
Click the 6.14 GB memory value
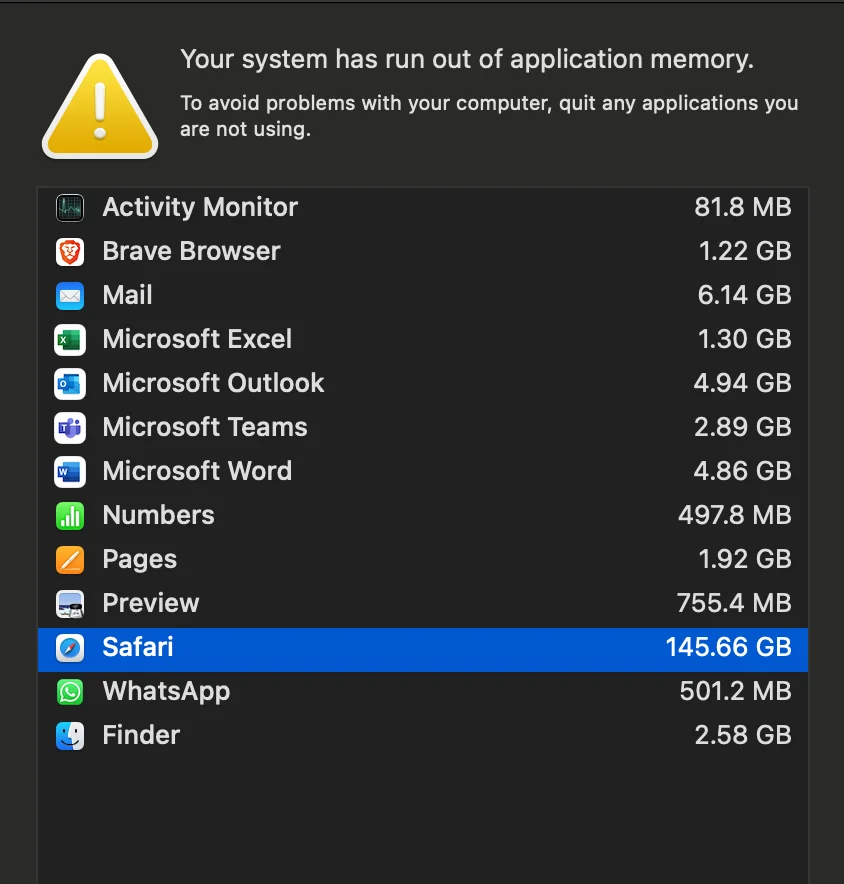tap(744, 295)
